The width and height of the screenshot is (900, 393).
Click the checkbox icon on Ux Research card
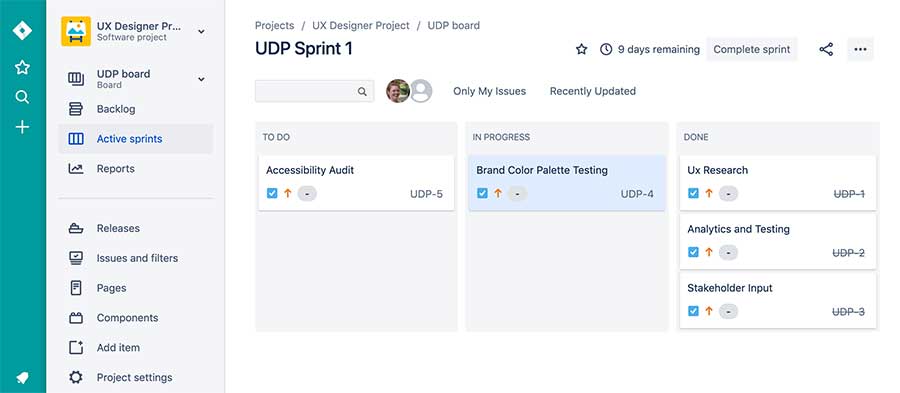pos(693,193)
